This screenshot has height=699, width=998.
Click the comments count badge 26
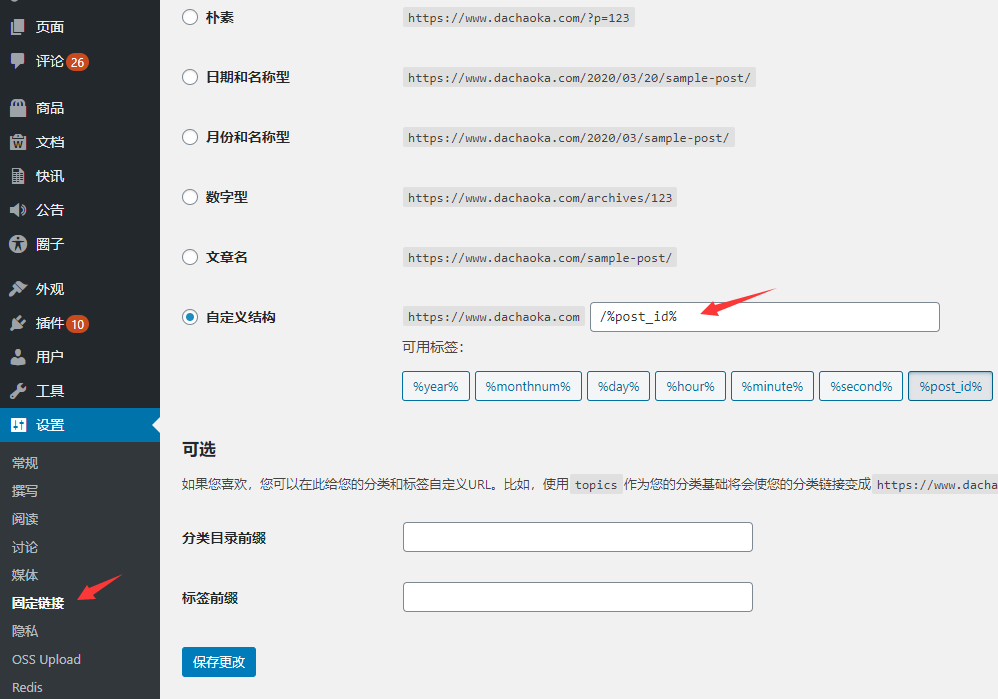[78, 62]
